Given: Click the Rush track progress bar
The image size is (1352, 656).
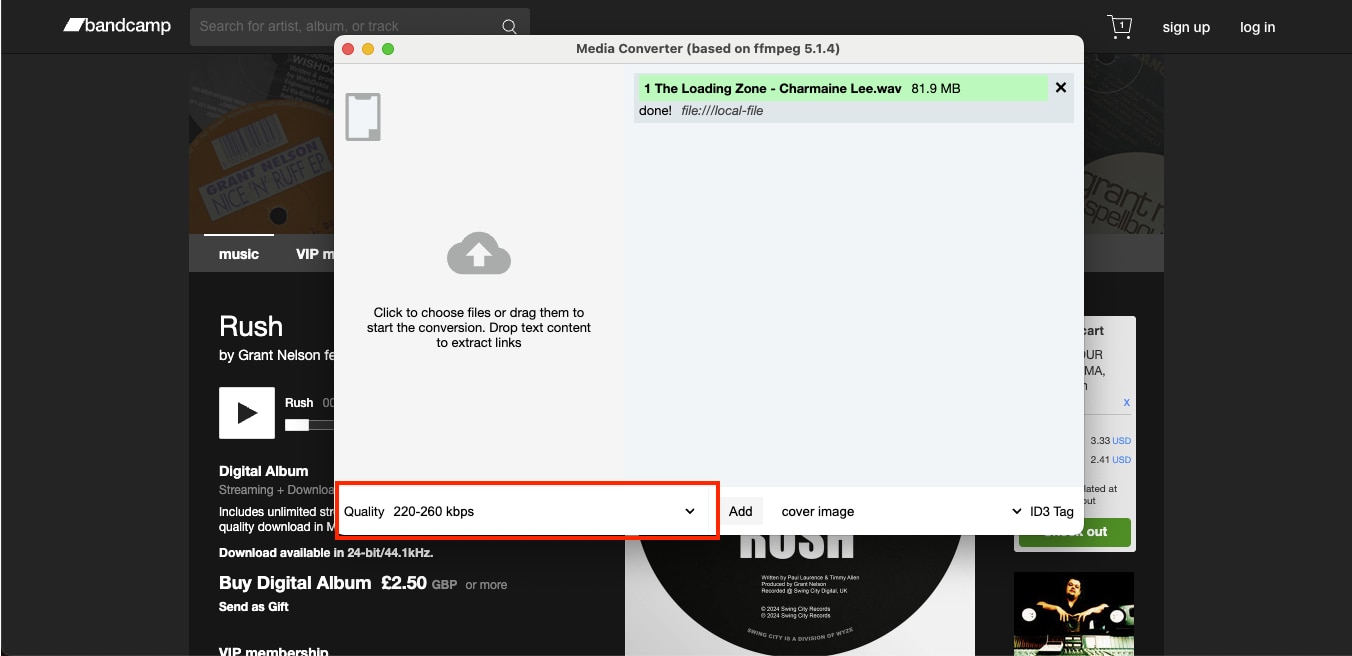Looking at the screenshot, I should point(310,425).
